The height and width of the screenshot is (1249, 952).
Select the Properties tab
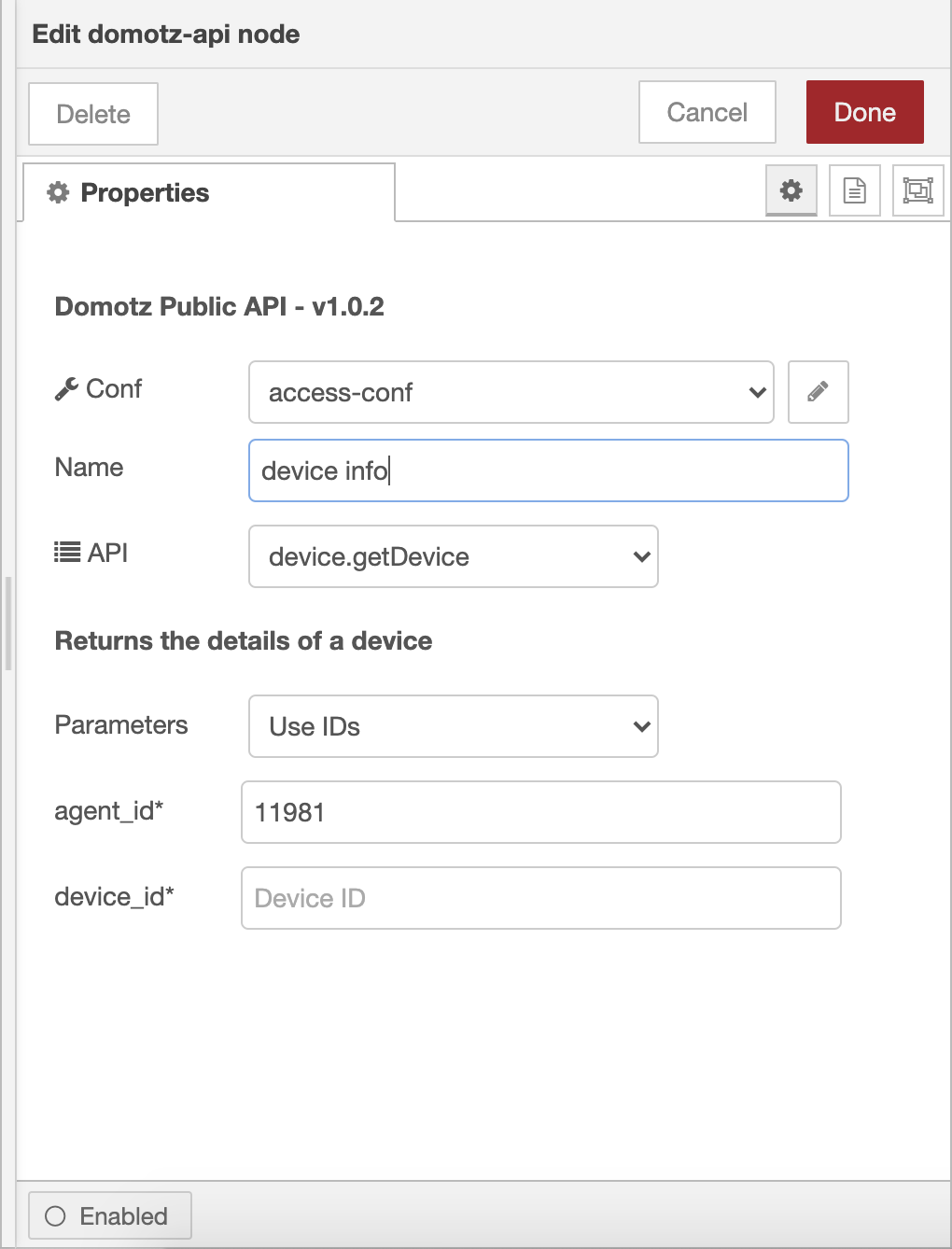coord(209,192)
